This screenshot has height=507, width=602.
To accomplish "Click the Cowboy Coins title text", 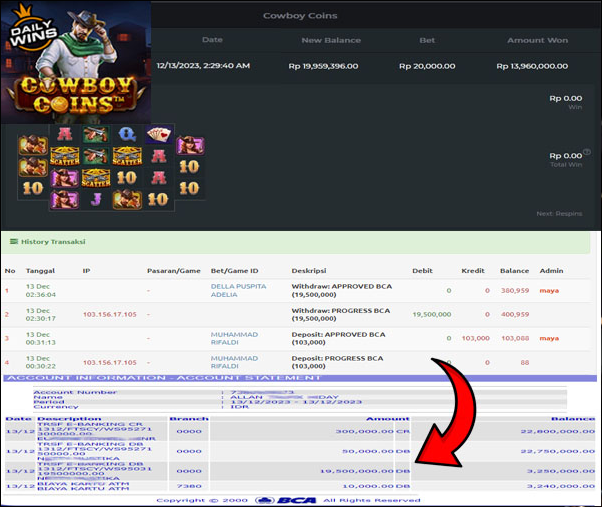I will coord(300,16).
